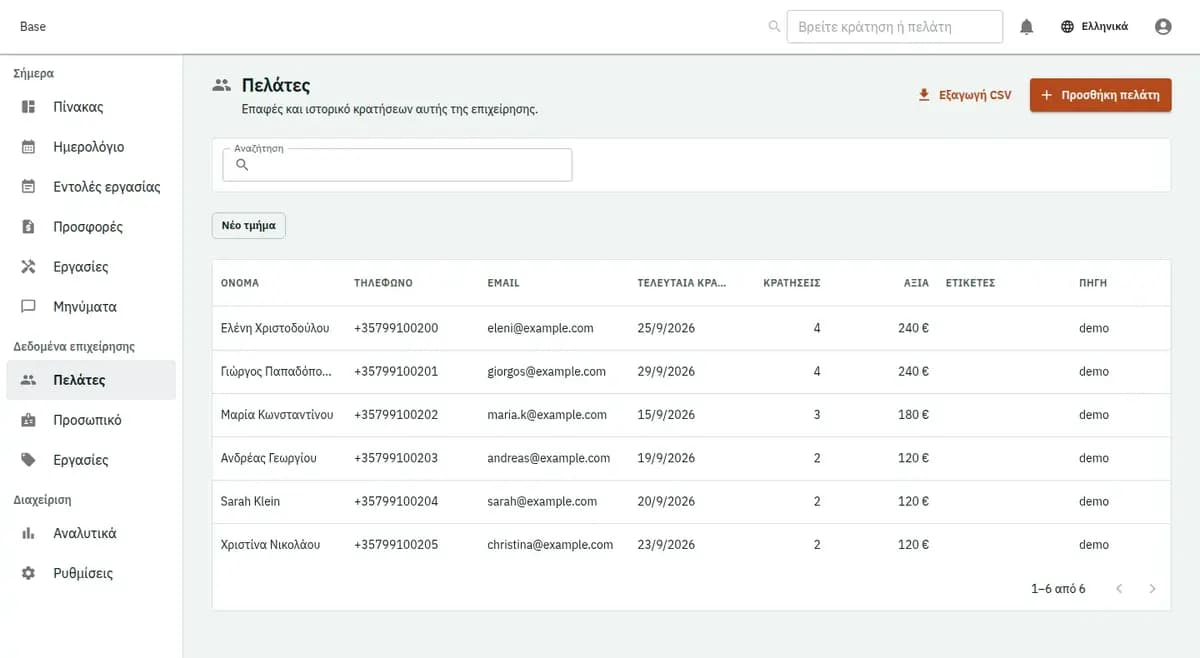Go to previous page of customer table
This screenshot has height=658, width=1200.
[1119, 589]
